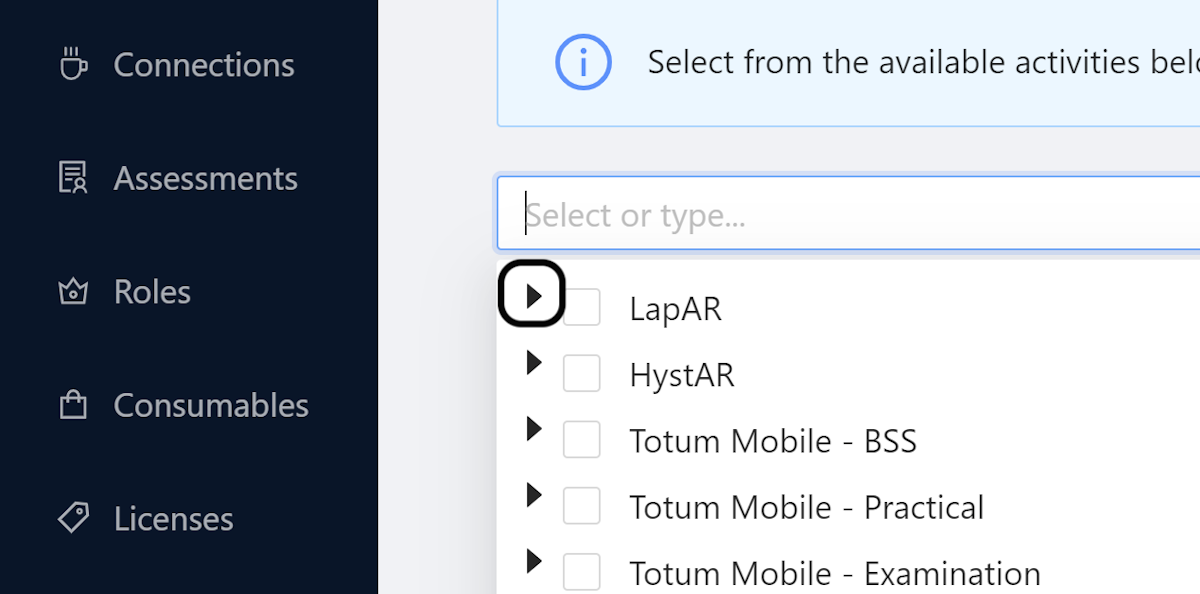This screenshot has width=1200, height=594.
Task: Enable the Totum Mobile - BSS checkbox
Action: [582, 439]
